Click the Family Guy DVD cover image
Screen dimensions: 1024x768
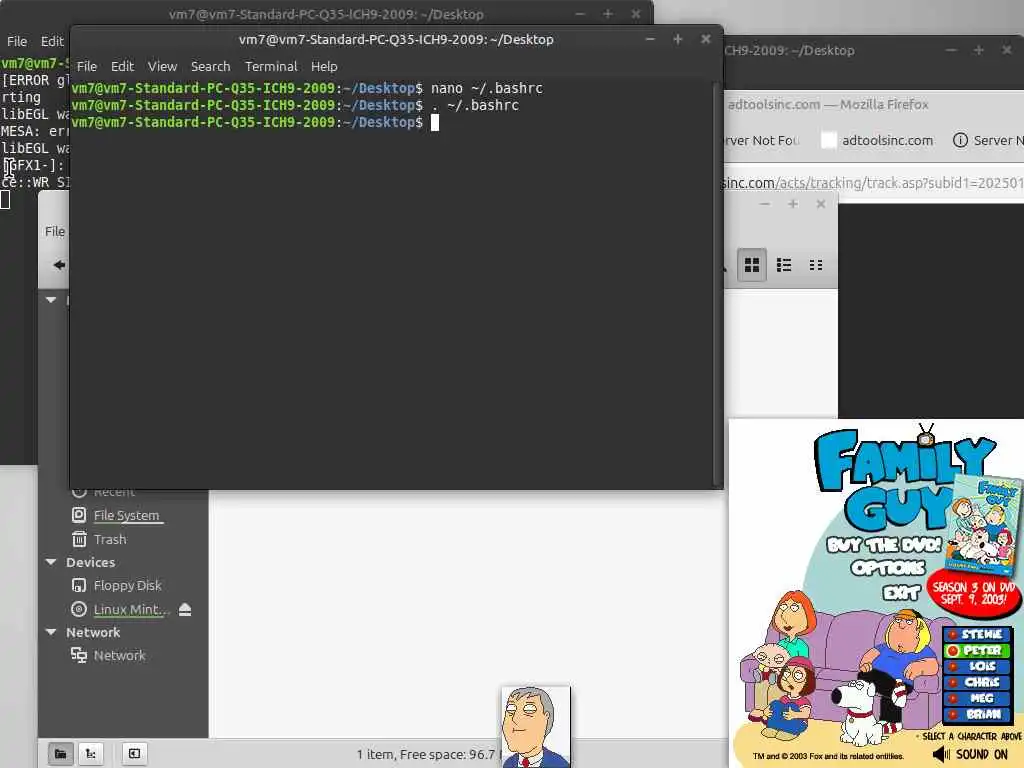coord(983,524)
